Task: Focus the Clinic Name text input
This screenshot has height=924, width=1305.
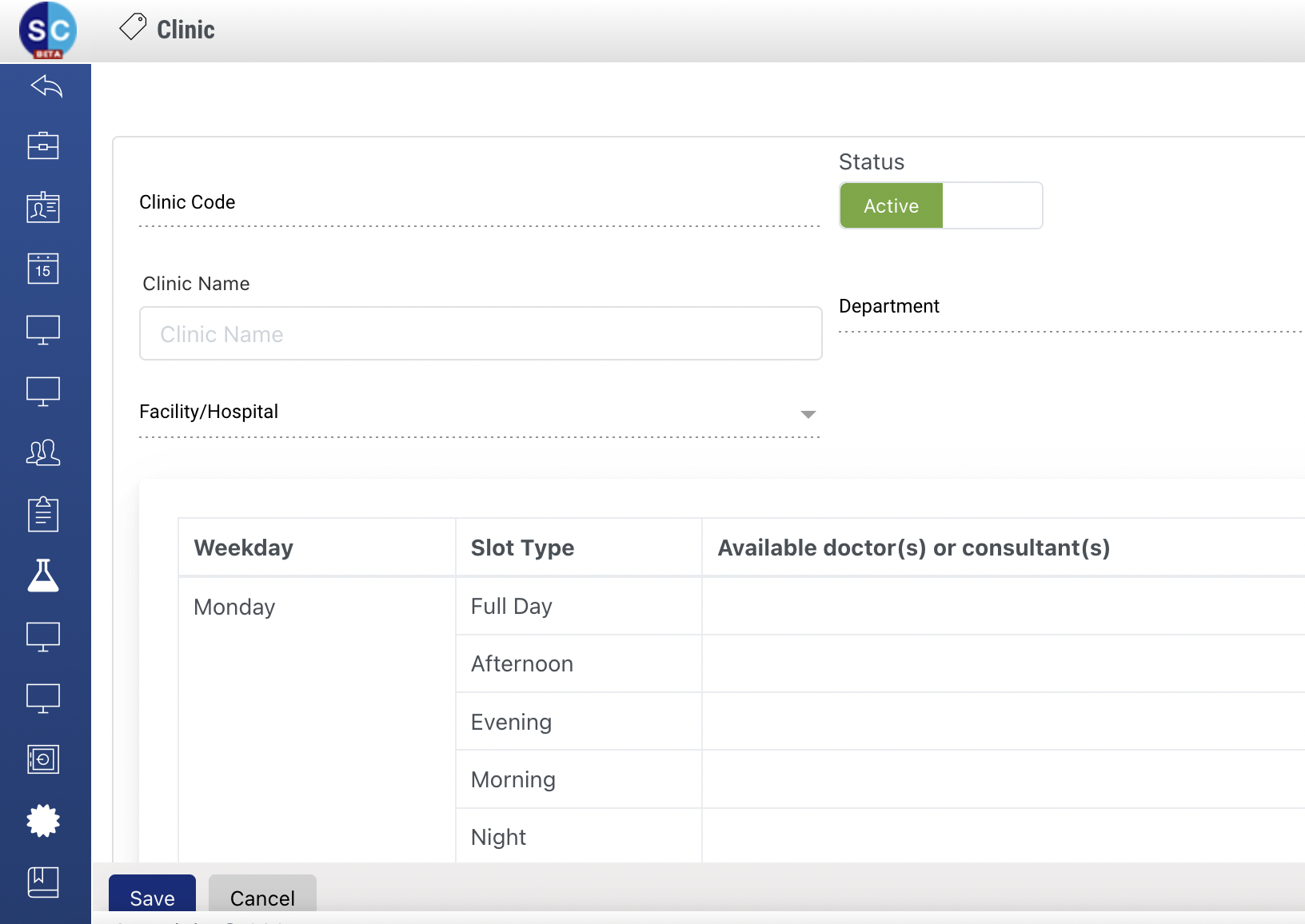Action: tap(481, 333)
